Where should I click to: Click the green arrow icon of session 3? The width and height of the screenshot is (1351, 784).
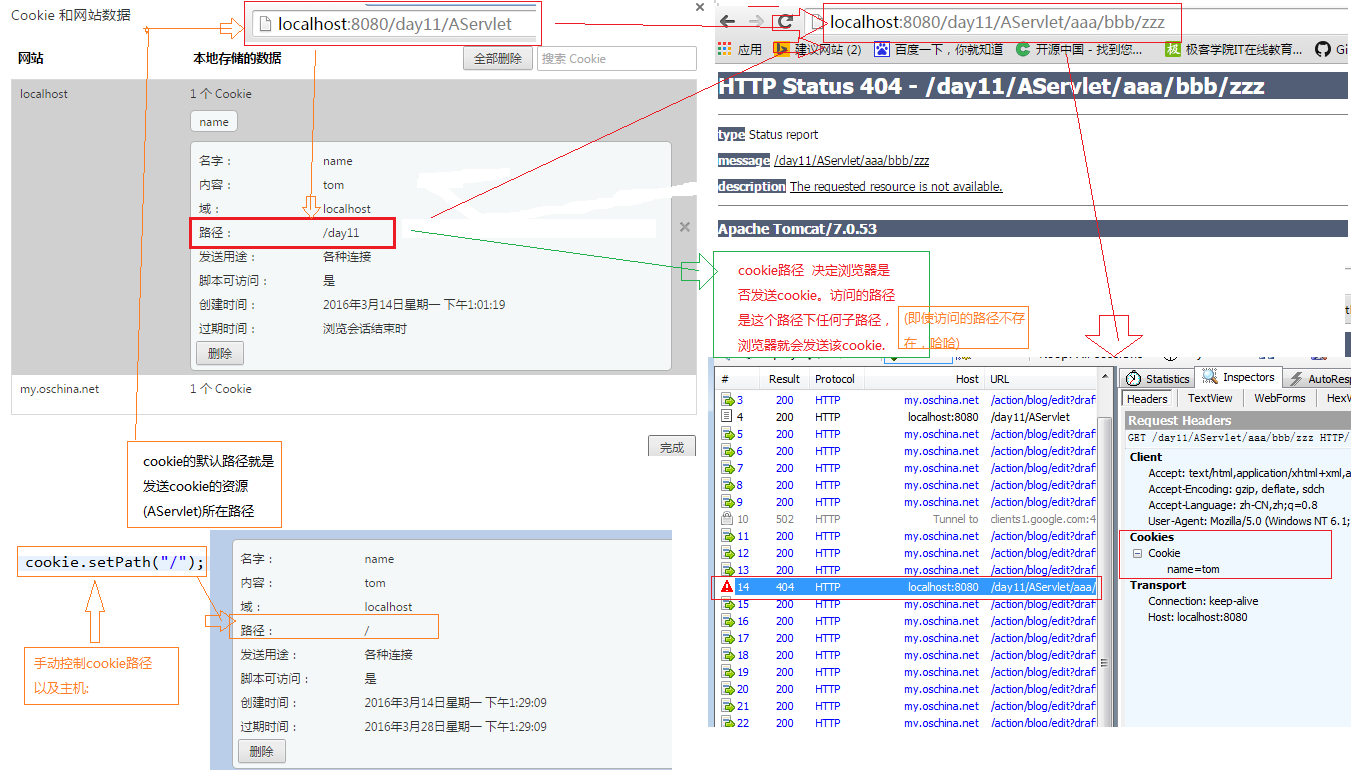(x=727, y=400)
